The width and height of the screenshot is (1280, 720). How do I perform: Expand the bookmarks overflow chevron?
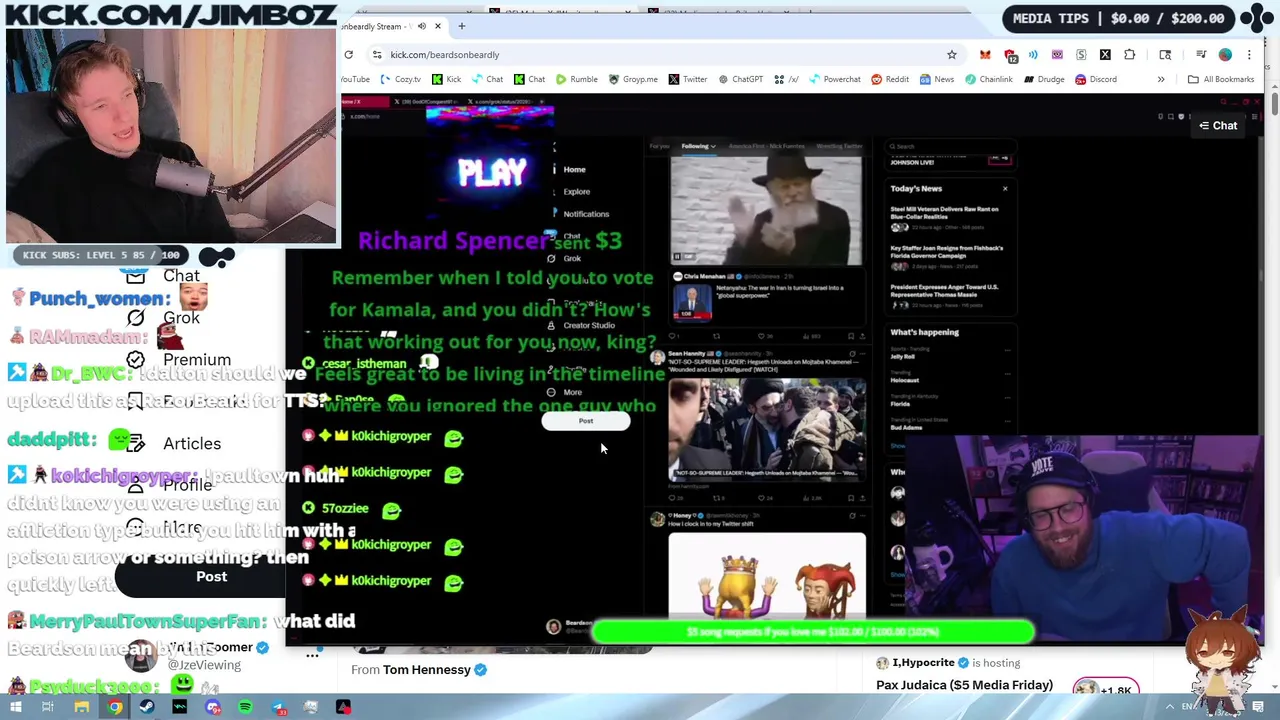pyautogui.click(x=1161, y=79)
